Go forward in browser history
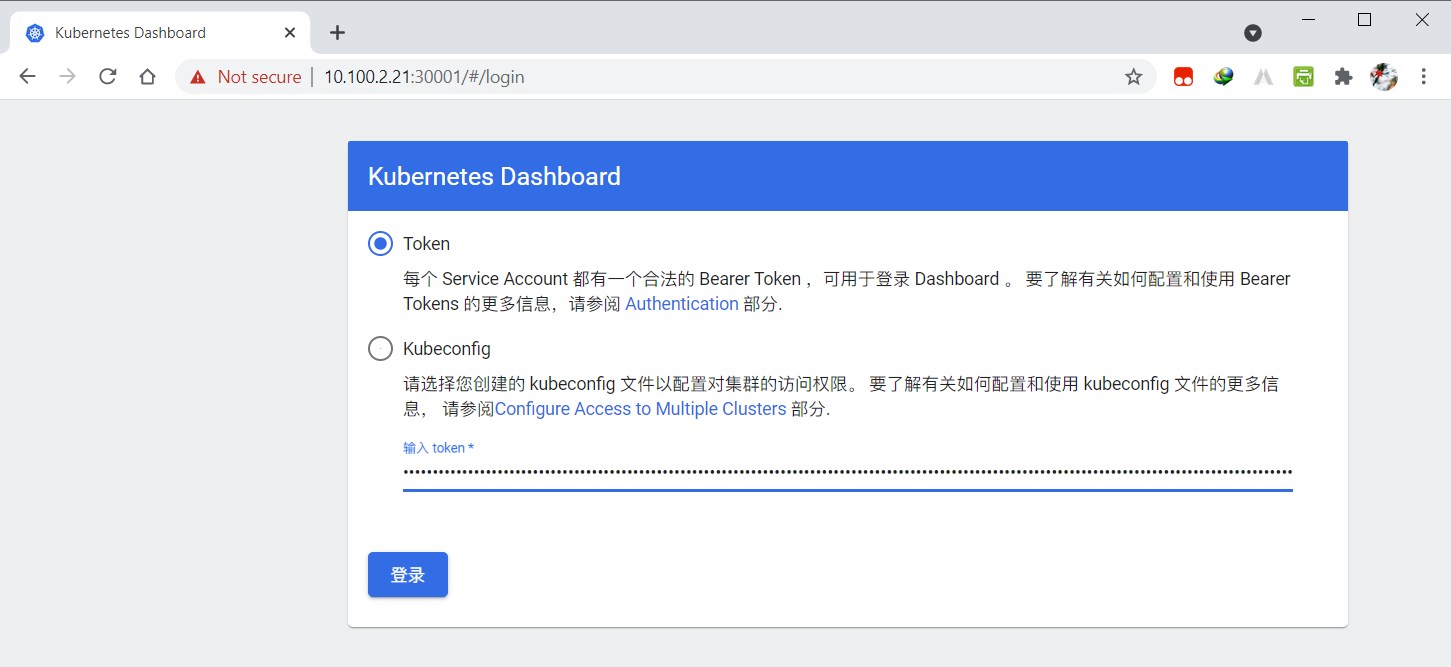This screenshot has width=1451, height=667. [x=67, y=77]
